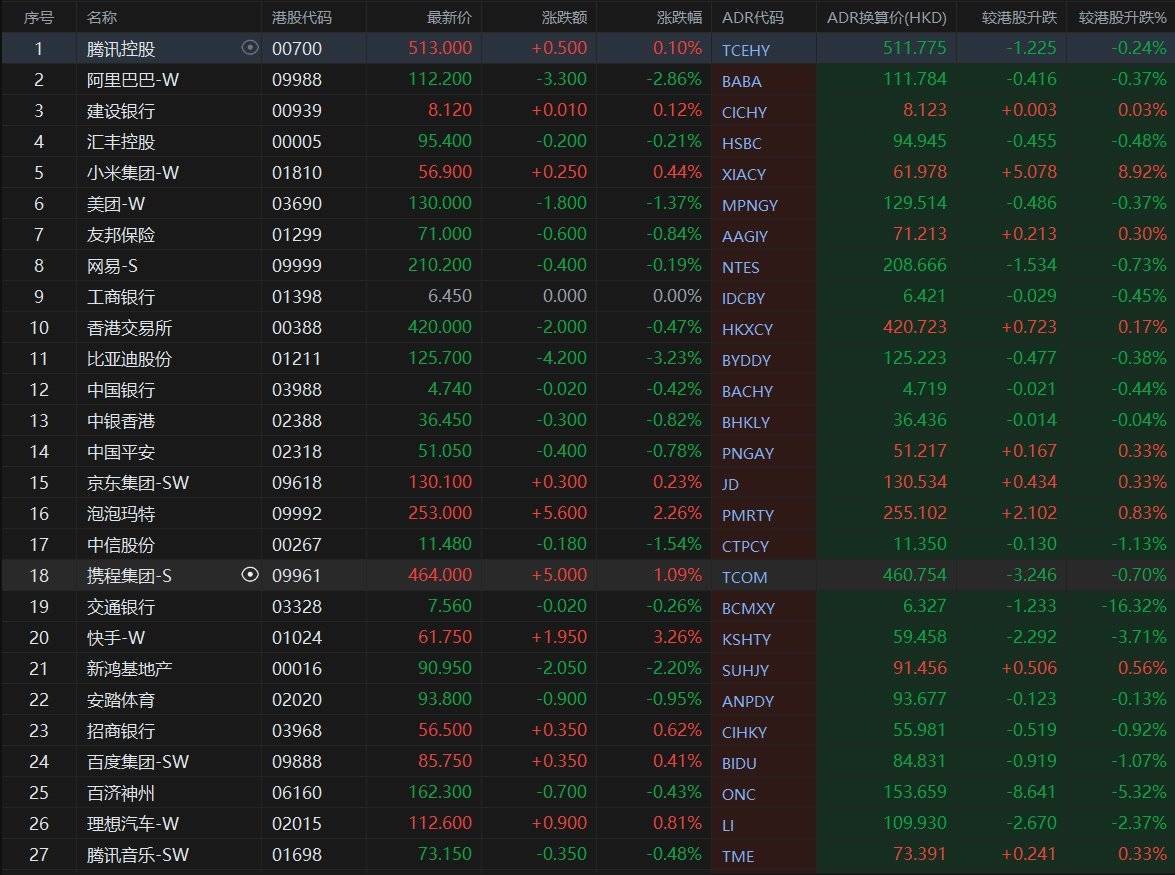
Task: Click the BIDU ADR code
Action: (x=739, y=763)
